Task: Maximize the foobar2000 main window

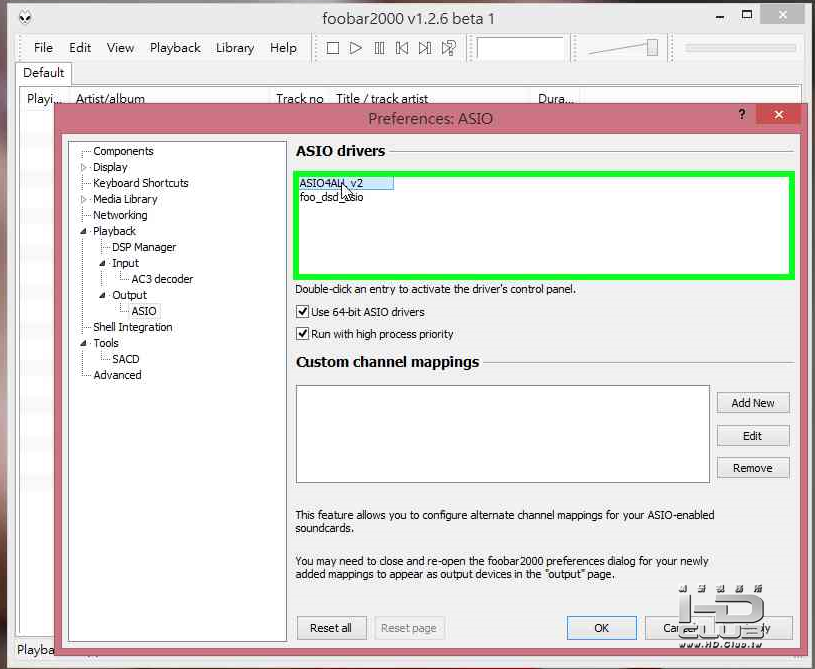Action: click(x=747, y=15)
